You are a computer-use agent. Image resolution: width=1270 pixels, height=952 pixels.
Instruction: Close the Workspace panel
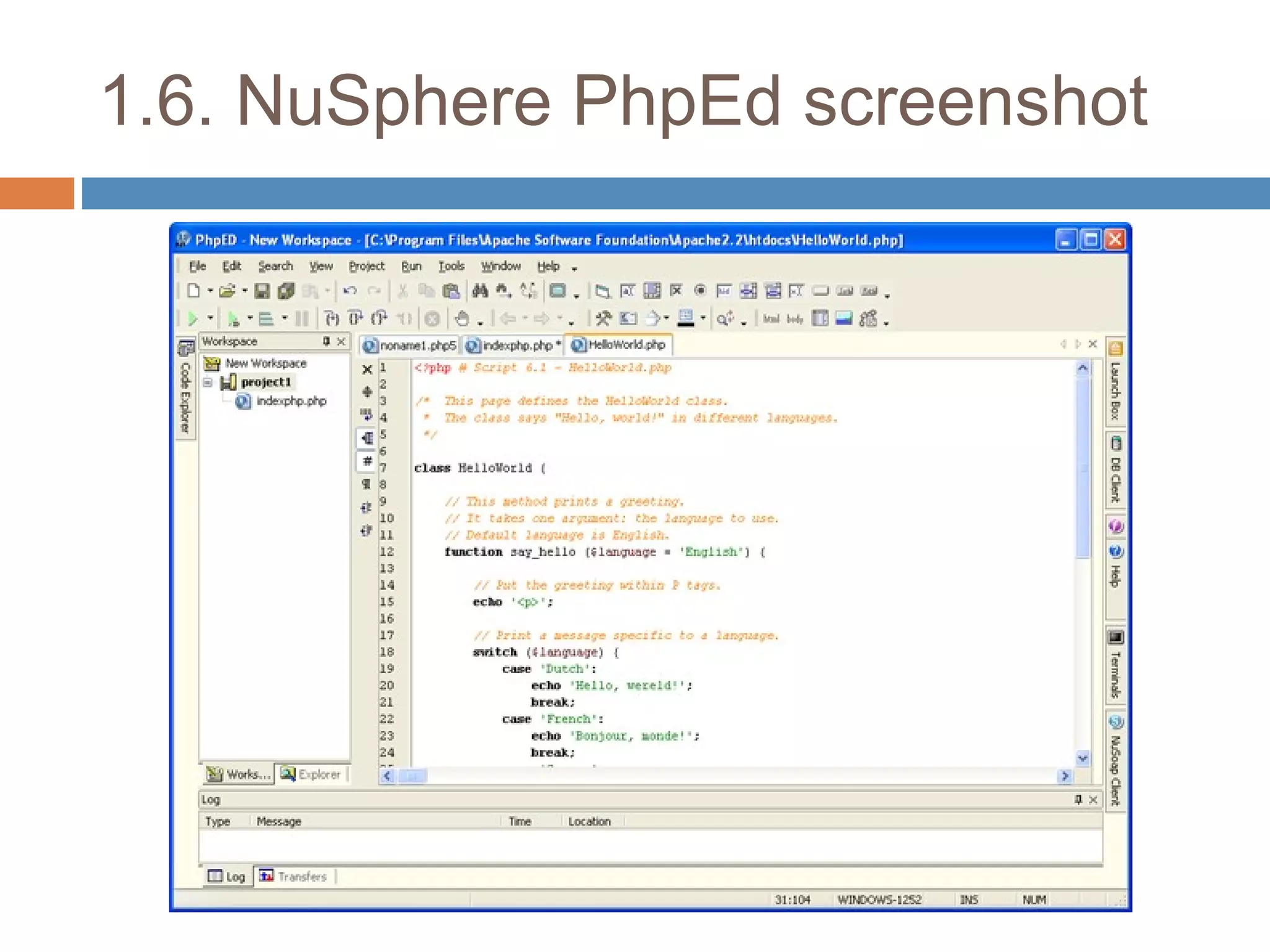click(x=341, y=342)
